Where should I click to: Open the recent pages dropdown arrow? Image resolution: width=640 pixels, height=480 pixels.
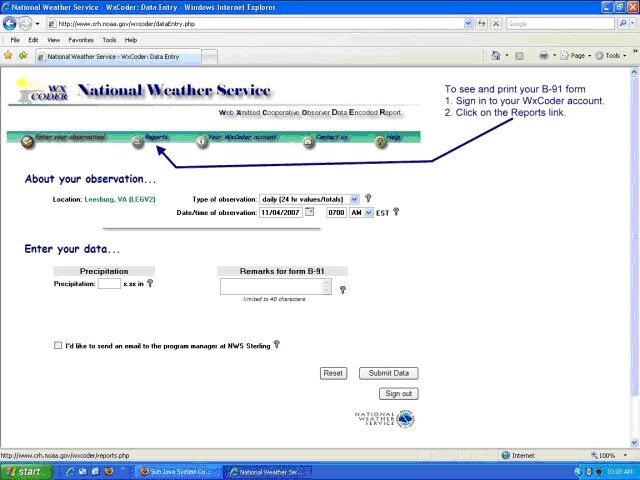click(x=38, y=24)
